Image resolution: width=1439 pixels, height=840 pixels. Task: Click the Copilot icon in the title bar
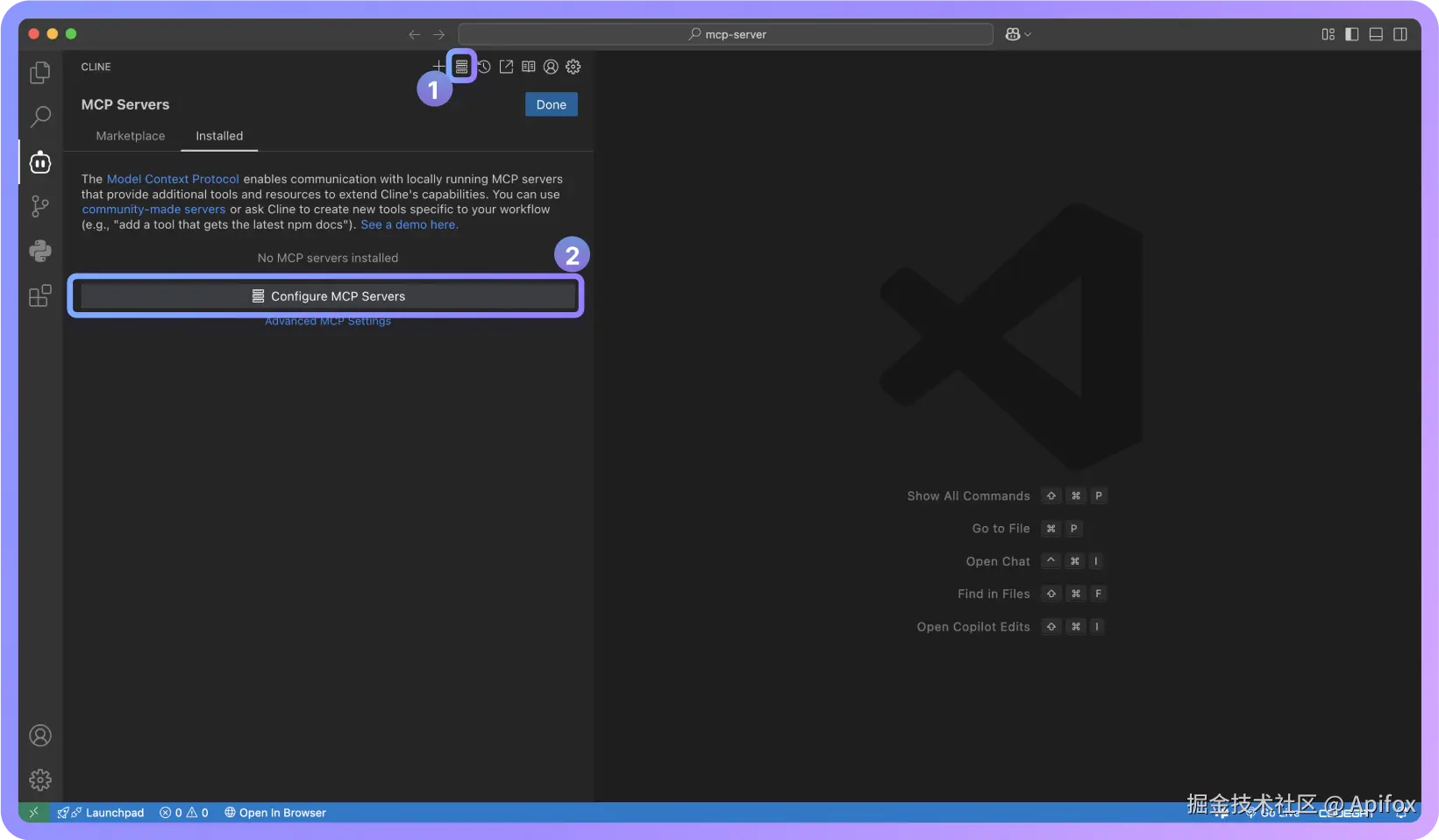point(1013,34)
